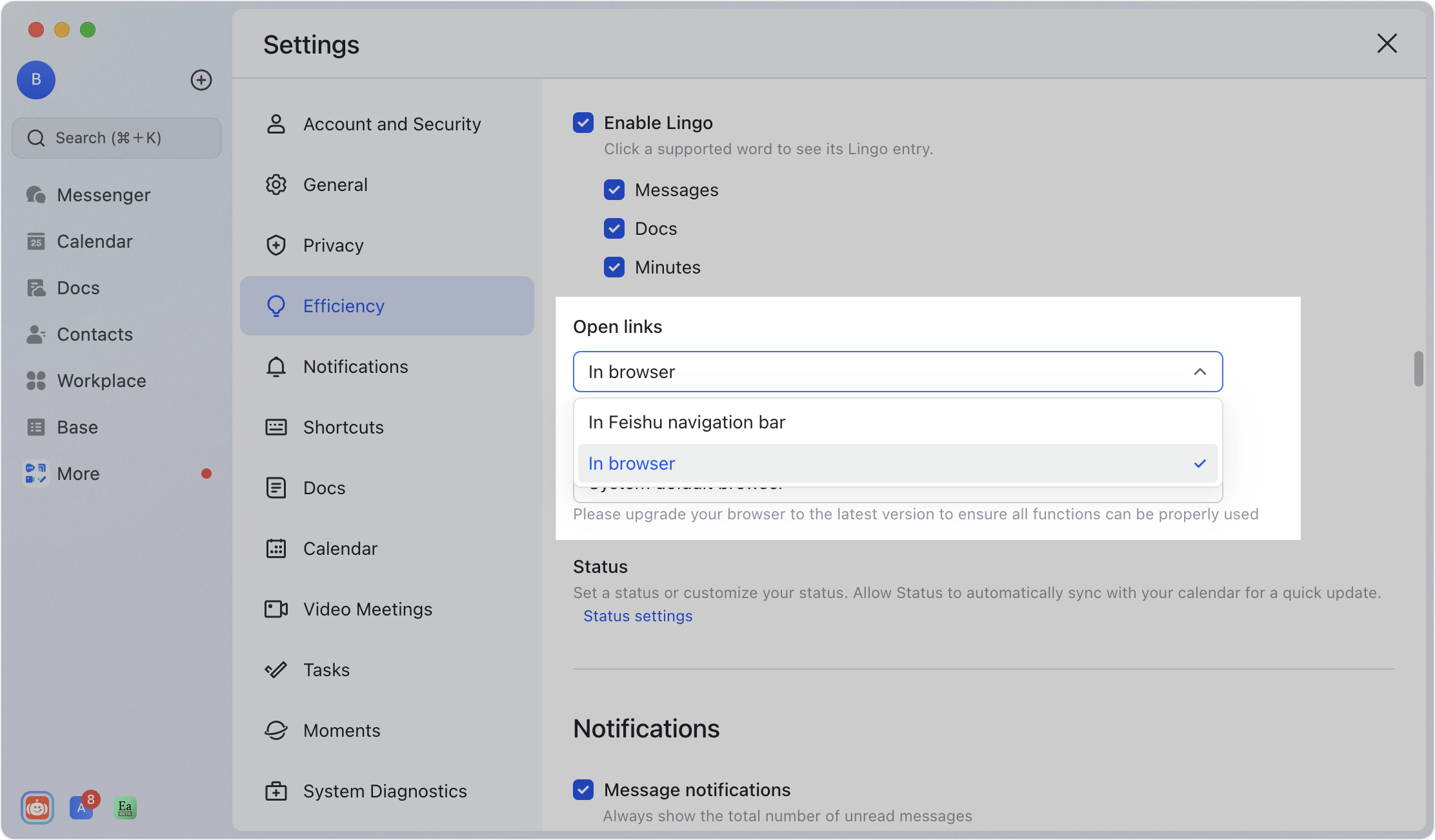Uncheck Messages under Enable Lingo
1435x840 pixels.
(614, 190)
